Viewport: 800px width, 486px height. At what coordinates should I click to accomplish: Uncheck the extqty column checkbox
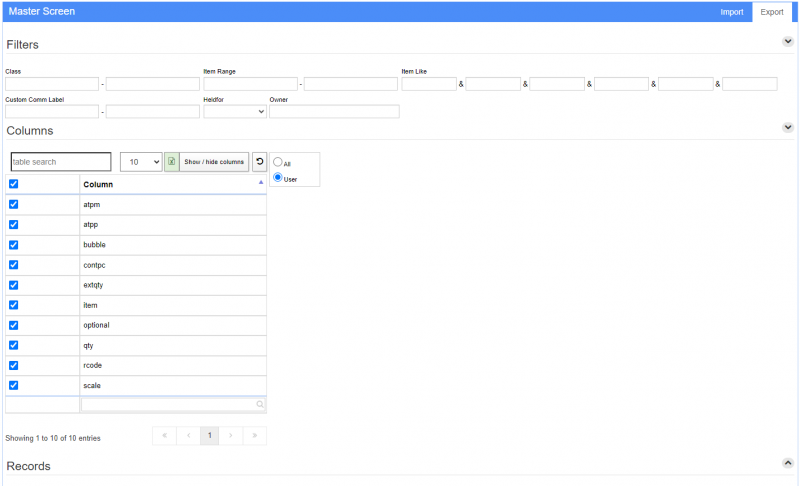click(14, 285)
